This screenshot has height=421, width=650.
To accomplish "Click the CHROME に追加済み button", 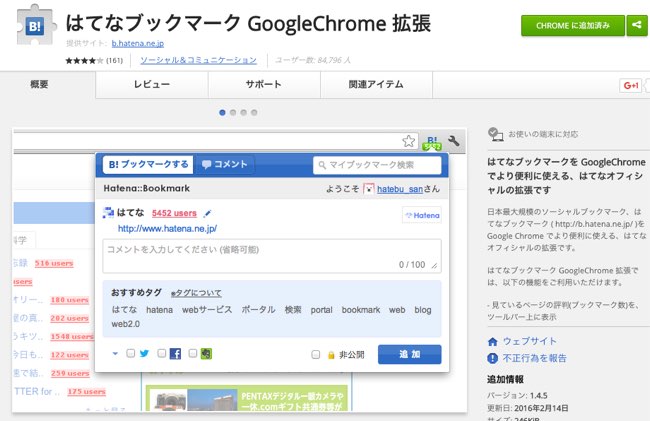I will pos(573,25).
